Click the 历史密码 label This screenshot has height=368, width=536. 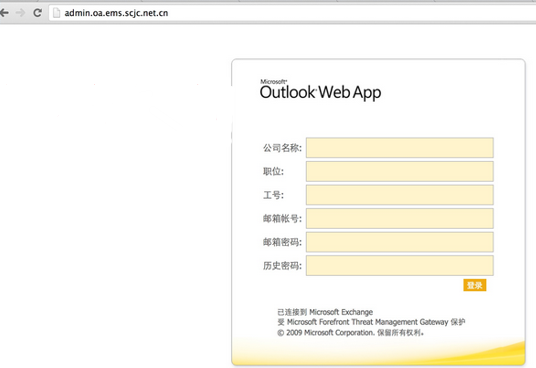coord(282,266)
